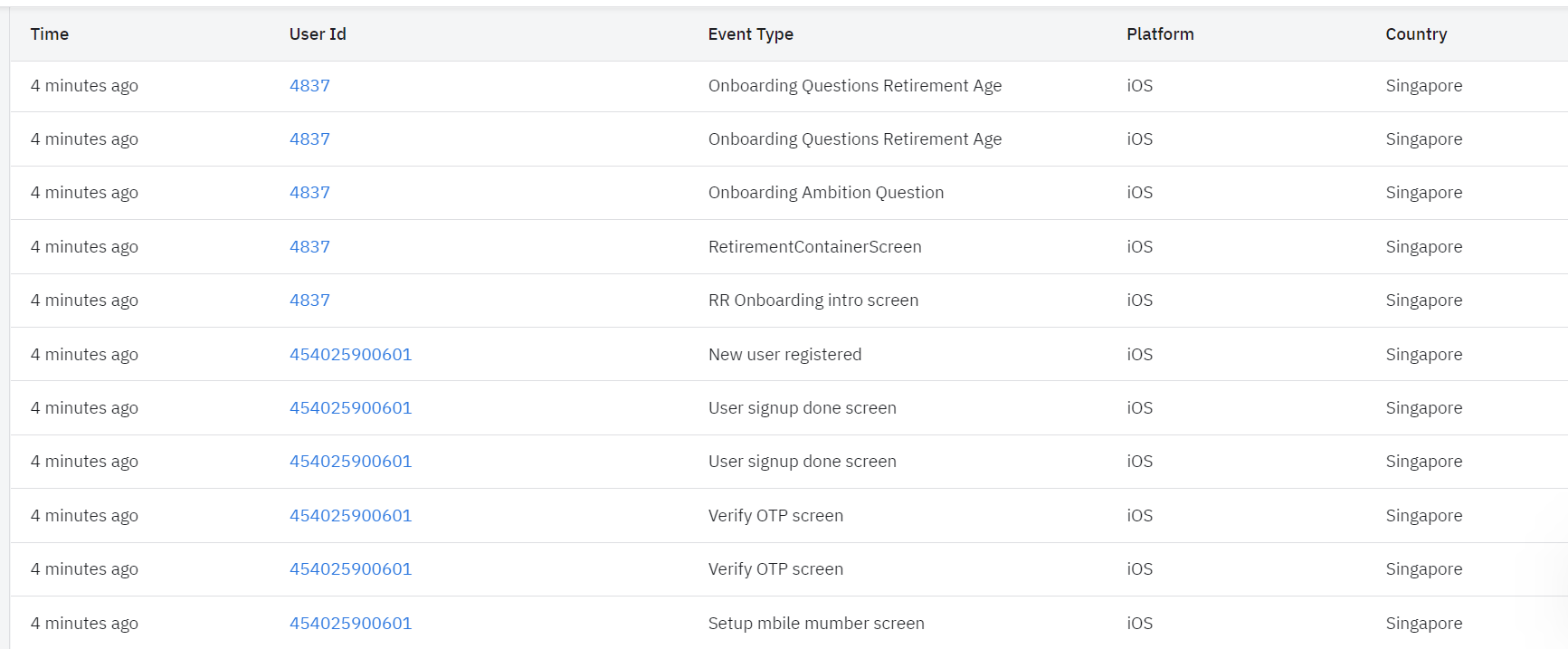Open user ID in second Verify OTP screen row
The width and height of the screenshot is (1568, 649).
350,569
